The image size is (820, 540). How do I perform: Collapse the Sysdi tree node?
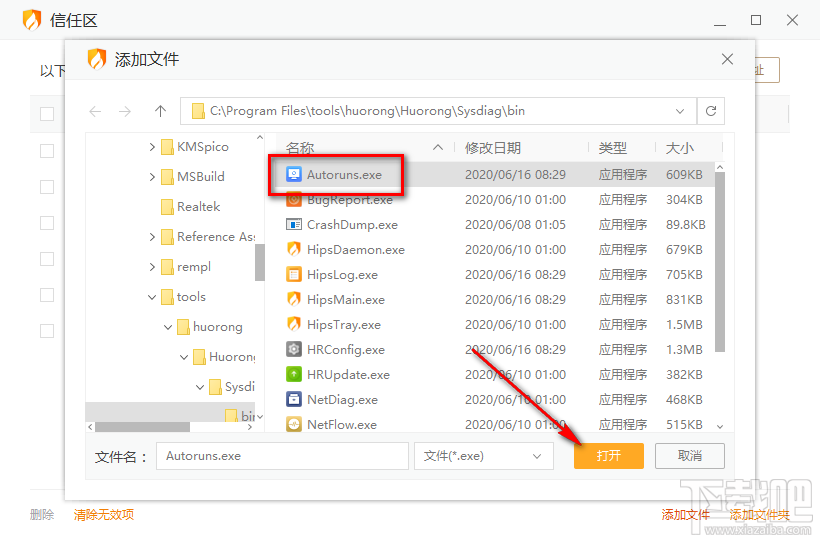click(x=200, y=387)
